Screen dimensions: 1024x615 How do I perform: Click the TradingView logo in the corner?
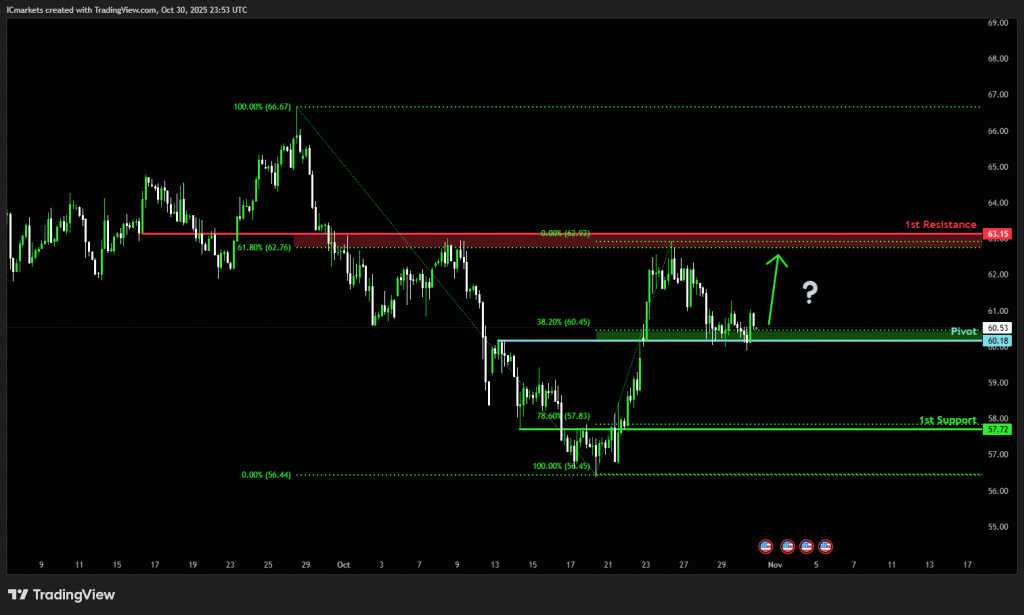(x=62, y=594)
